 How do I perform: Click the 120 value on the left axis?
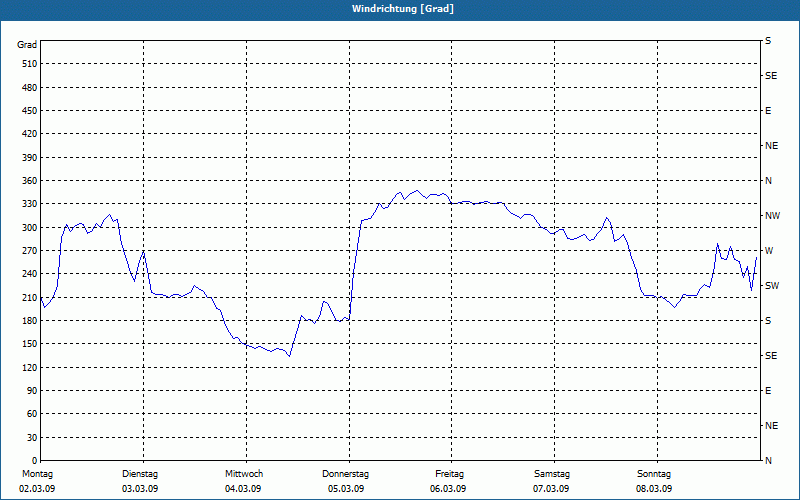coord(30,367)
